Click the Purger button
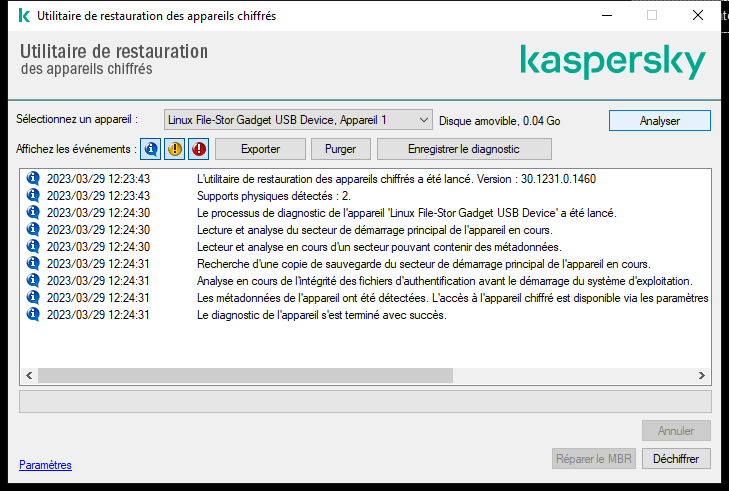 pos(340,149)
